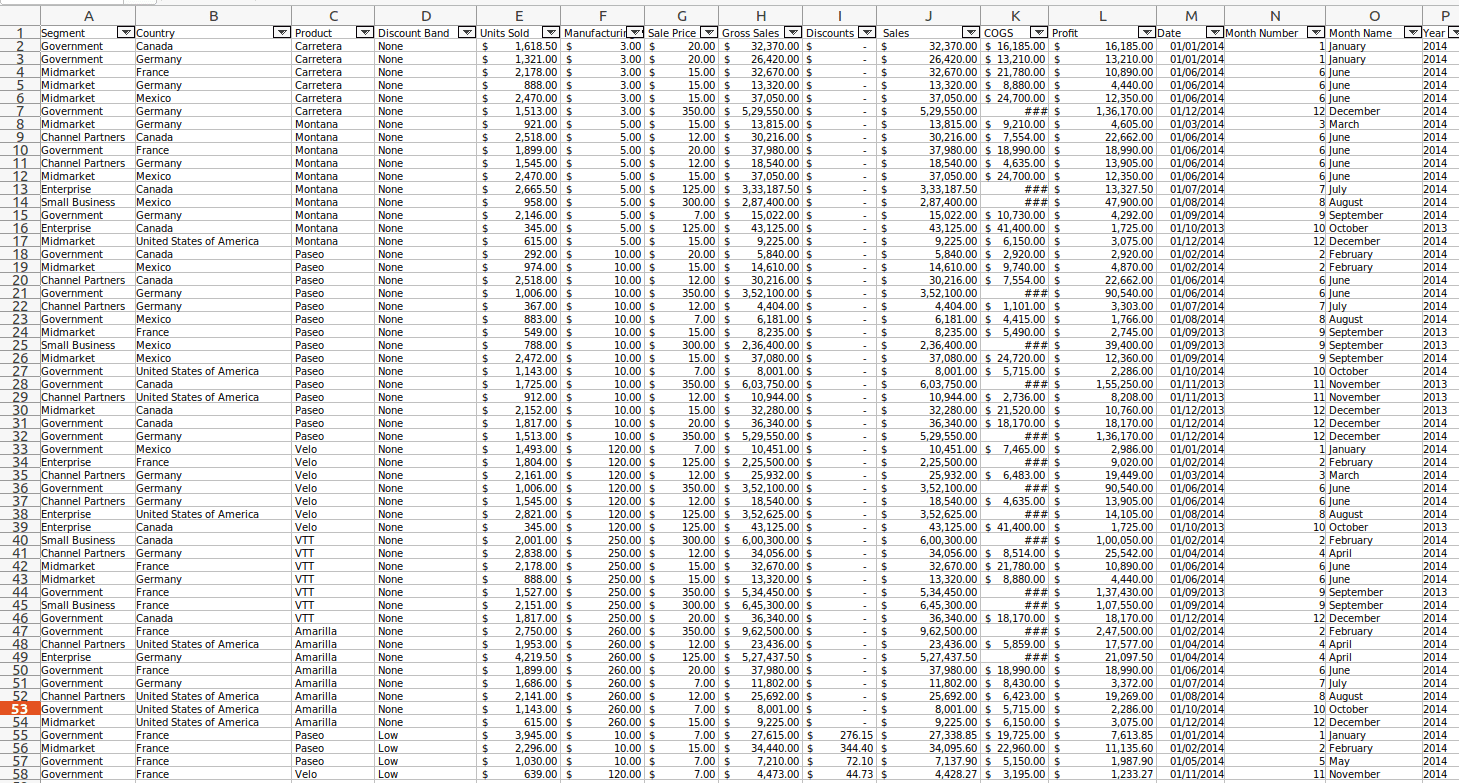The width and height of the screenshot is (1459, 783).
Task: Open the Product column filter dropdown
Action: 366,33
